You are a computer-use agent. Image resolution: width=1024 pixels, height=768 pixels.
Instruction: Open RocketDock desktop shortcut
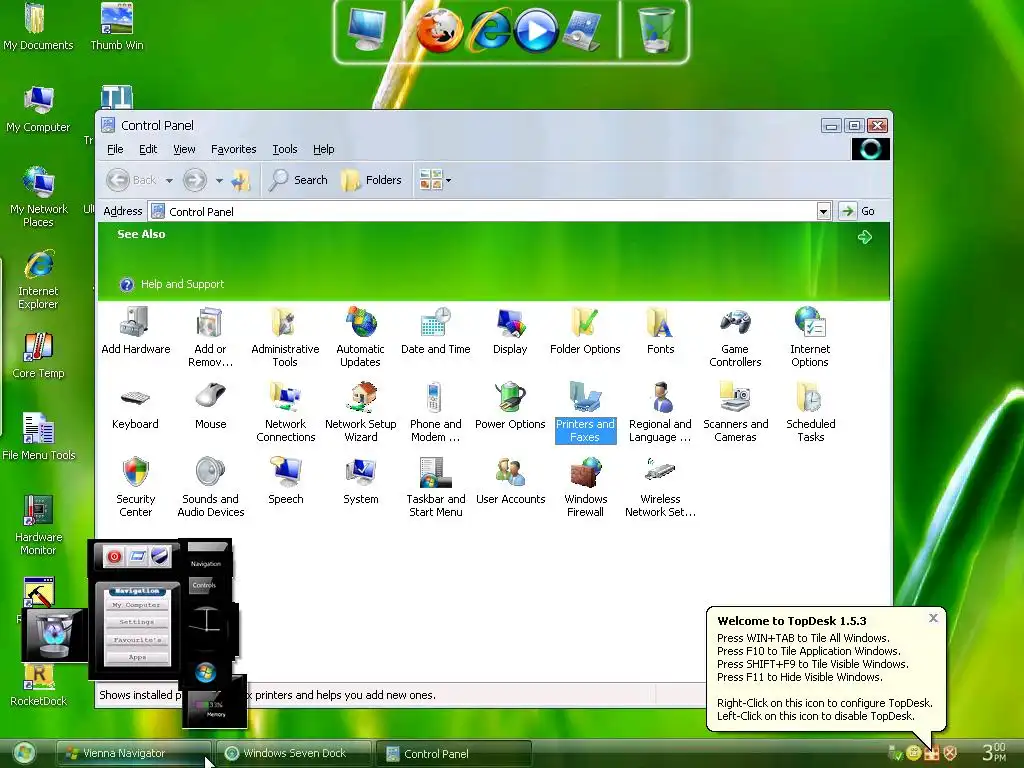pyautogui.click(x=38, y=686)
